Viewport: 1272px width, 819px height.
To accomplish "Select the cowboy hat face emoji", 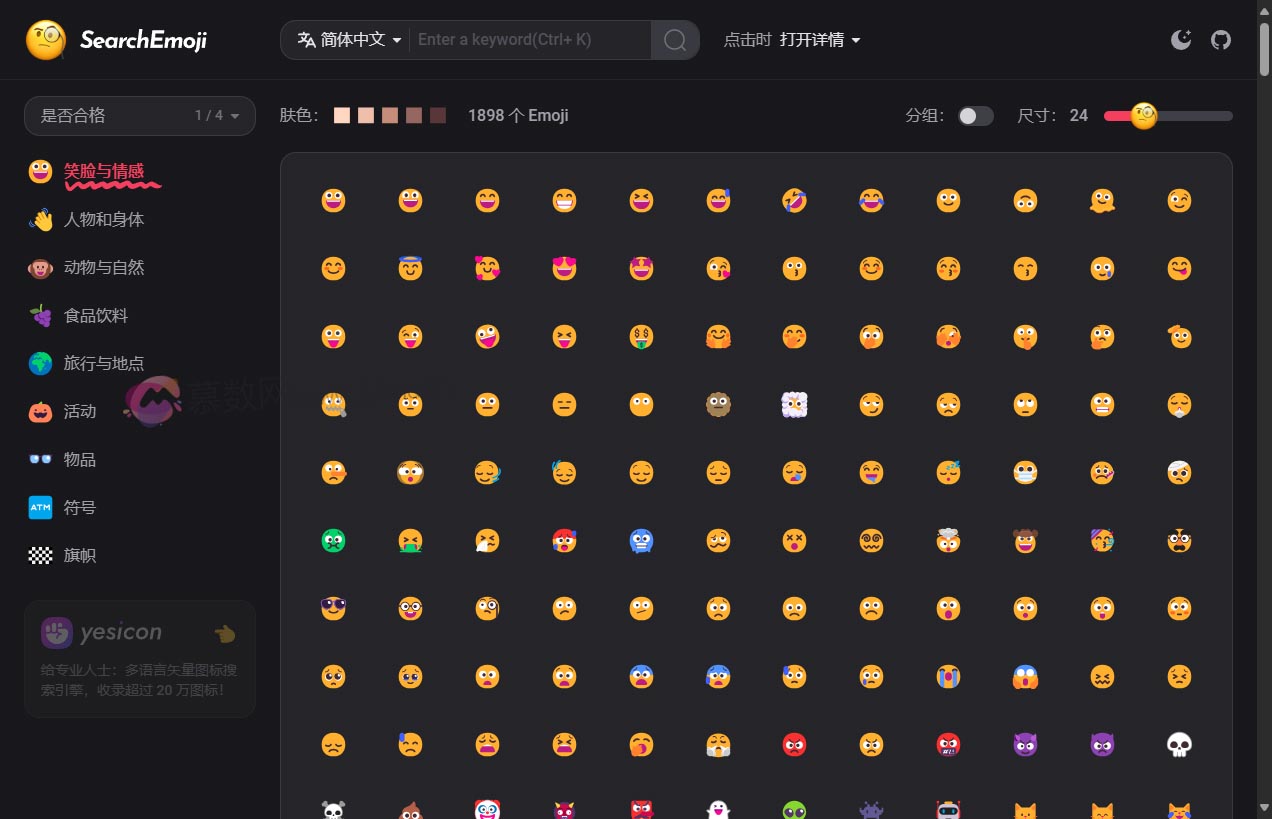I will coord(1025,540).
